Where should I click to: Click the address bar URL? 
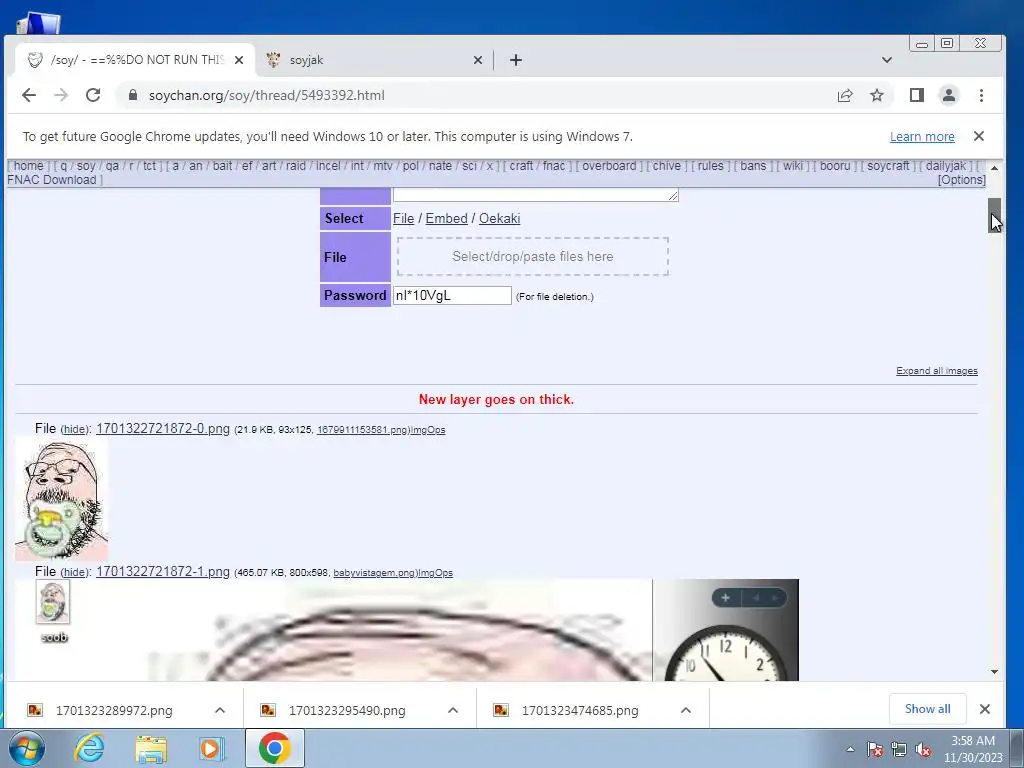266,95
